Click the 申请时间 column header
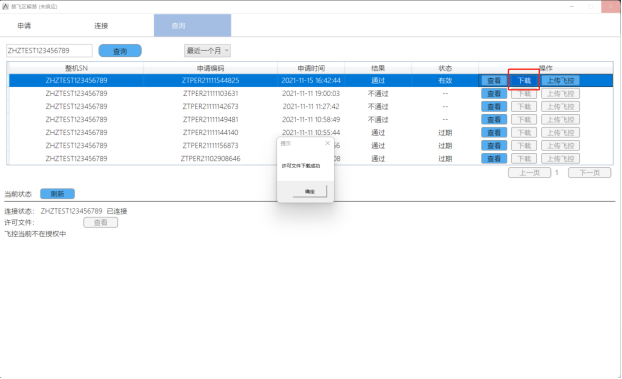The image size is (622, 379). pyautogui.click(x=311, y=68)
